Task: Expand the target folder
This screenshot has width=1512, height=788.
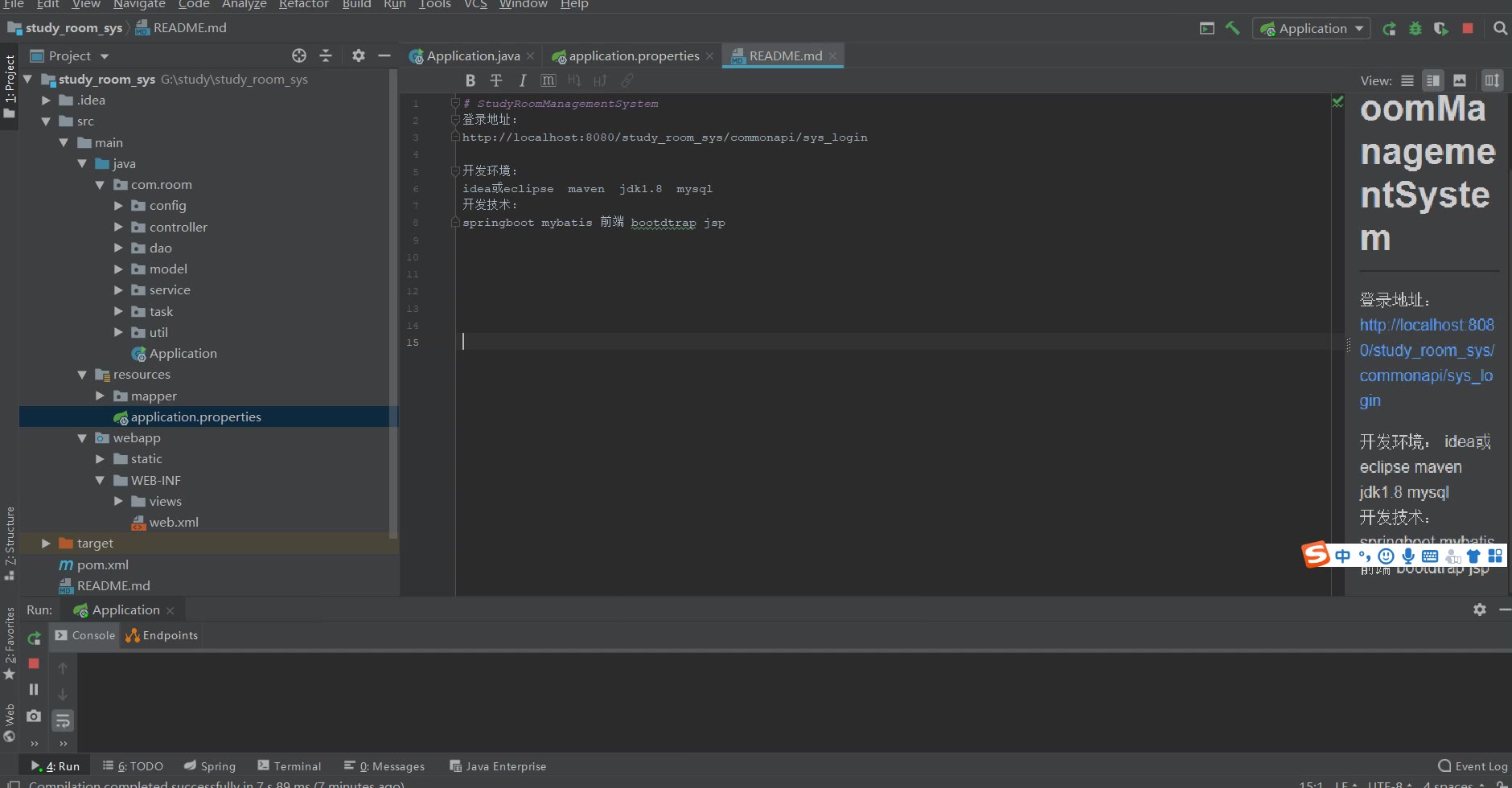Action: pos(46,544)
